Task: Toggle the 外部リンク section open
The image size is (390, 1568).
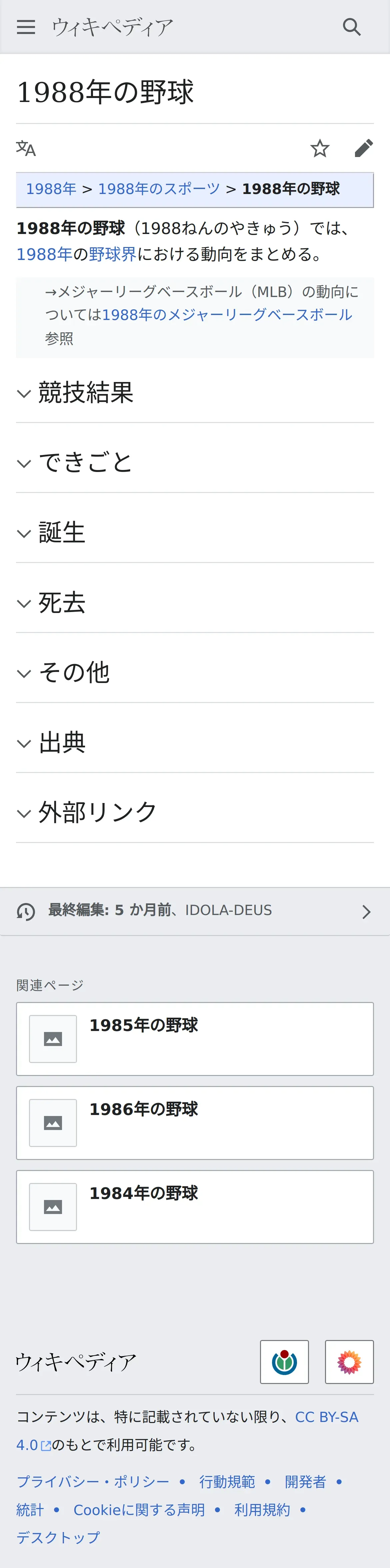Action: click(97, 813)
